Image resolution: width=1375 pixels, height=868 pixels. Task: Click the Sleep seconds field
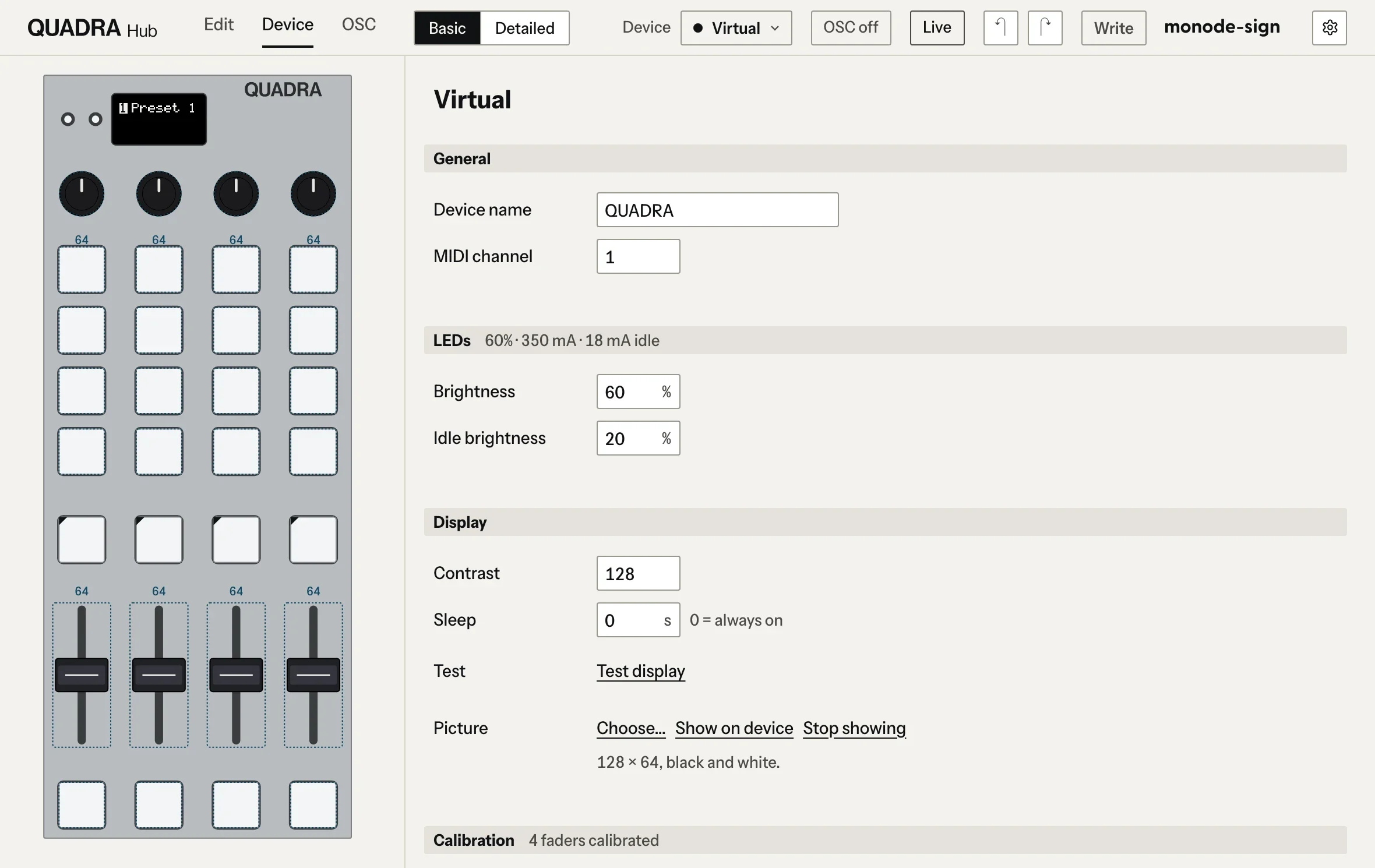click(638, 620)
